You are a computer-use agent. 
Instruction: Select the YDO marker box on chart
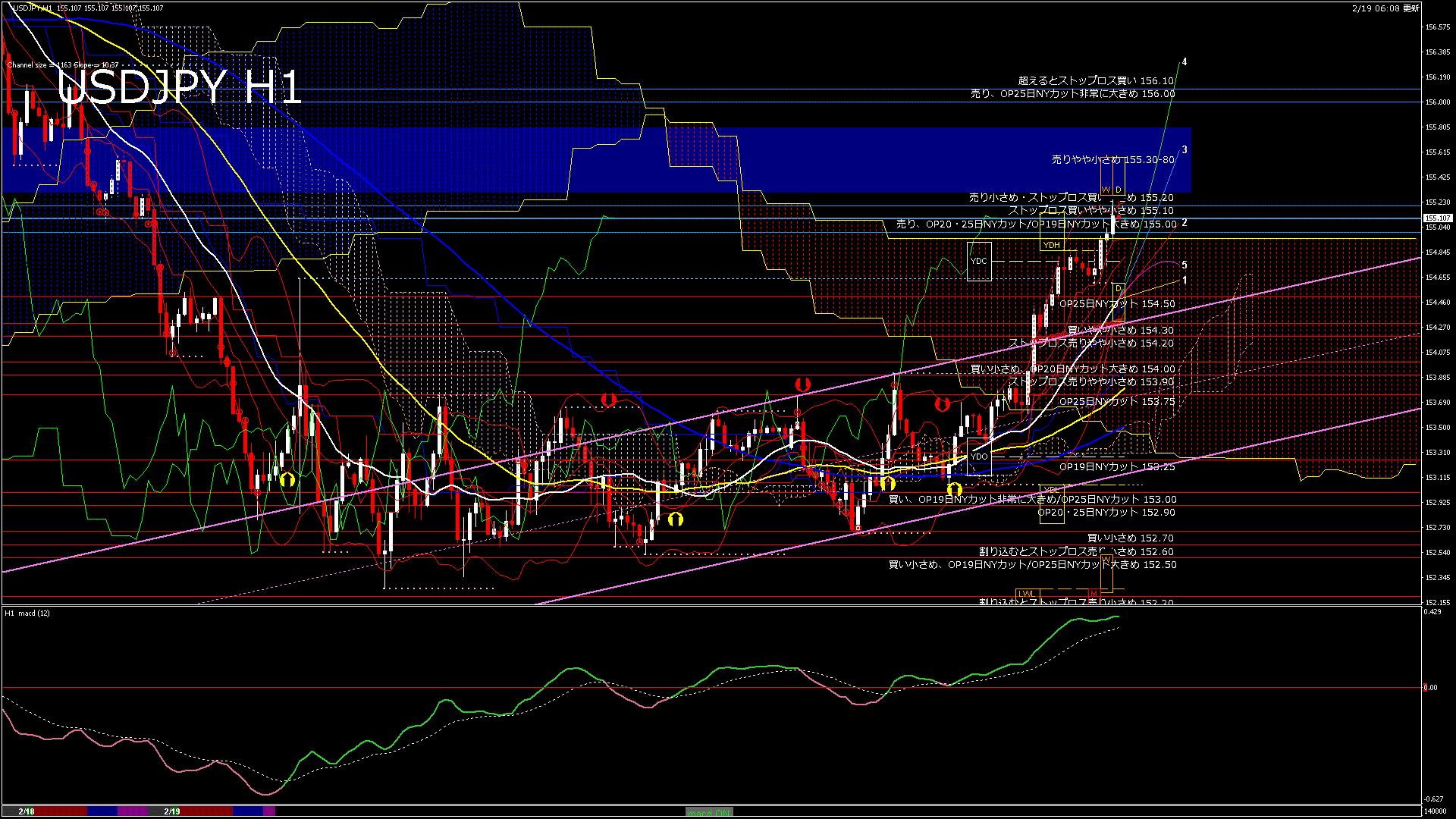979,457
